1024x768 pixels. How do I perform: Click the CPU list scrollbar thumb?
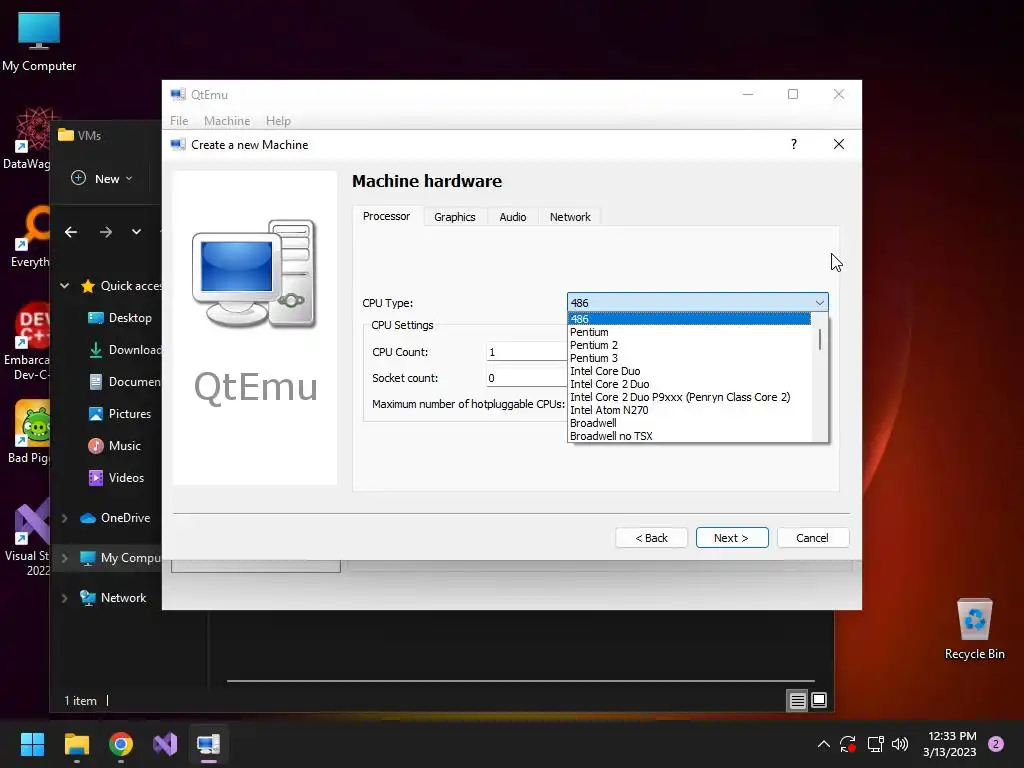click(x=820, y=339)
